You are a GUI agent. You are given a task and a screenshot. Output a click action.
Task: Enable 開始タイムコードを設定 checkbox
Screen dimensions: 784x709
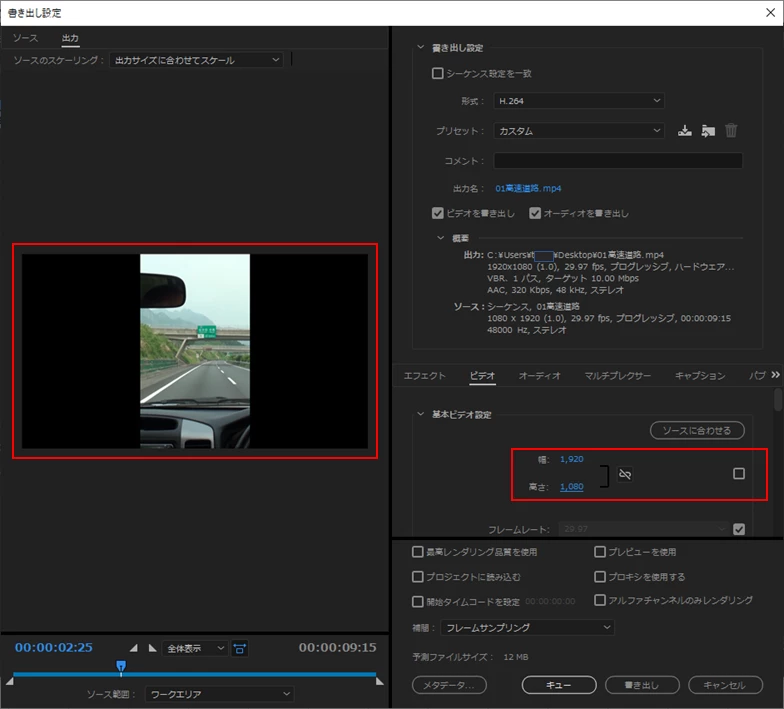(418, 602)
